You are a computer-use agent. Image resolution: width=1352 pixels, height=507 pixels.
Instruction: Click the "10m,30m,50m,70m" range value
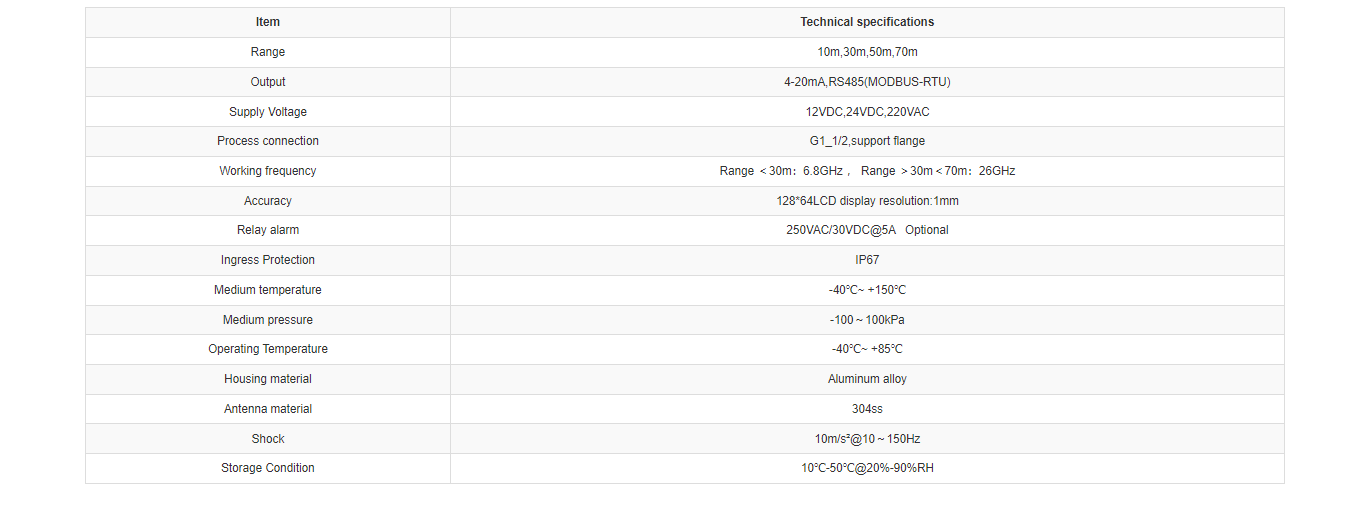coord(867,52)
